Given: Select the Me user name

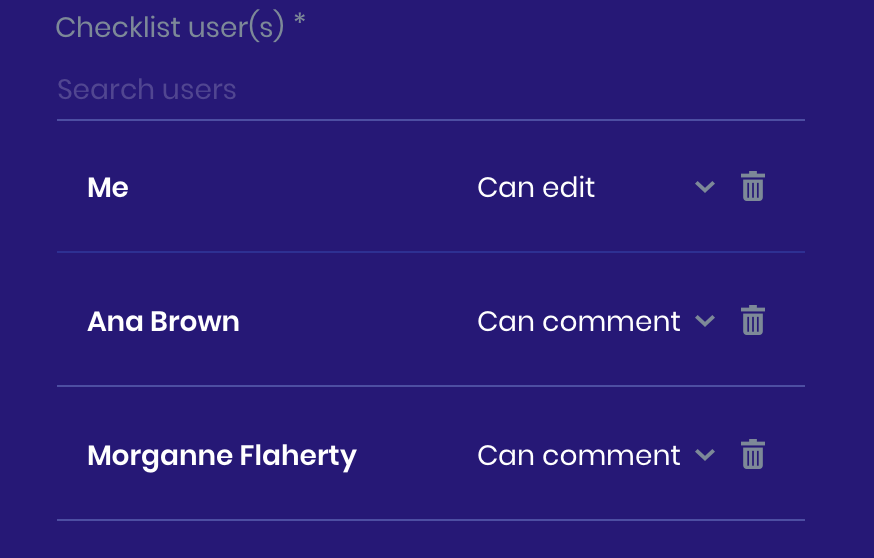Looking at the screenshot, I should (x=108, y=187).
